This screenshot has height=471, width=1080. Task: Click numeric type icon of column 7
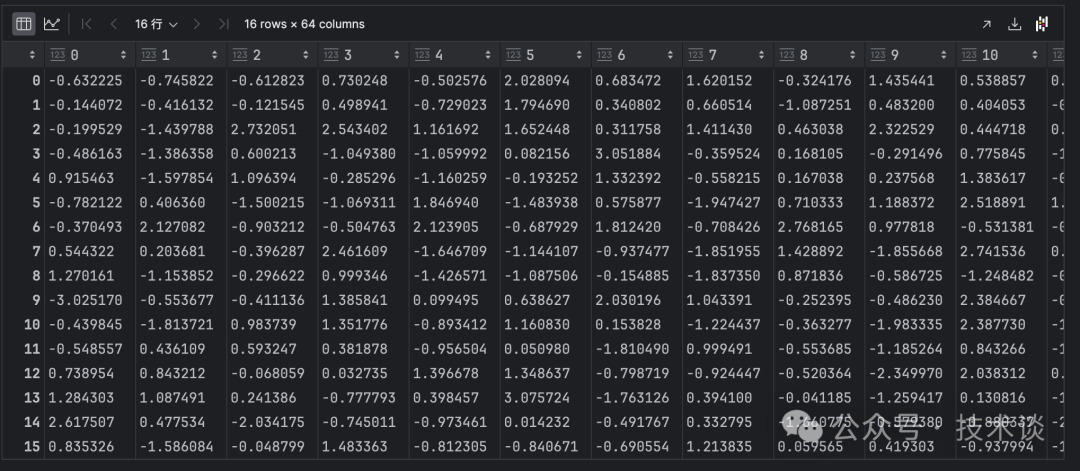pos(696,55)
